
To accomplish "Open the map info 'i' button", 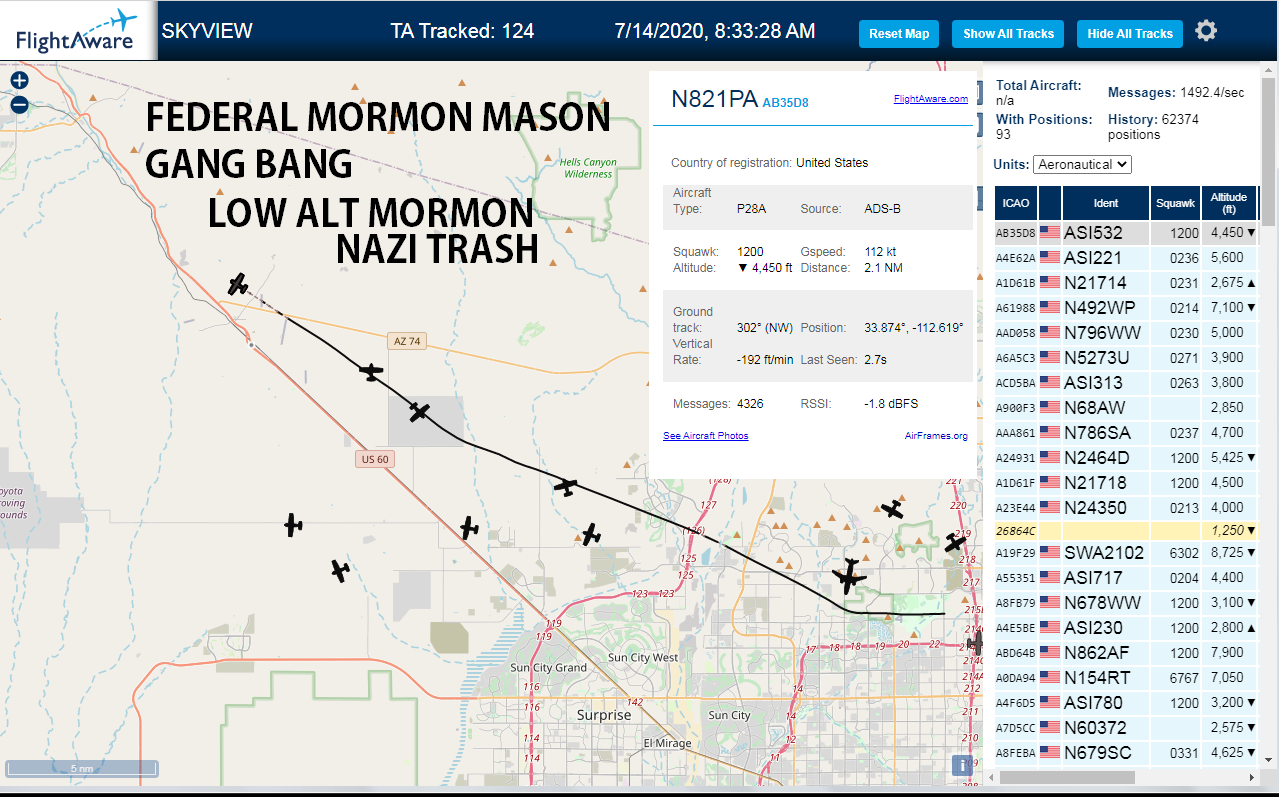I will (x=962, y=766).
